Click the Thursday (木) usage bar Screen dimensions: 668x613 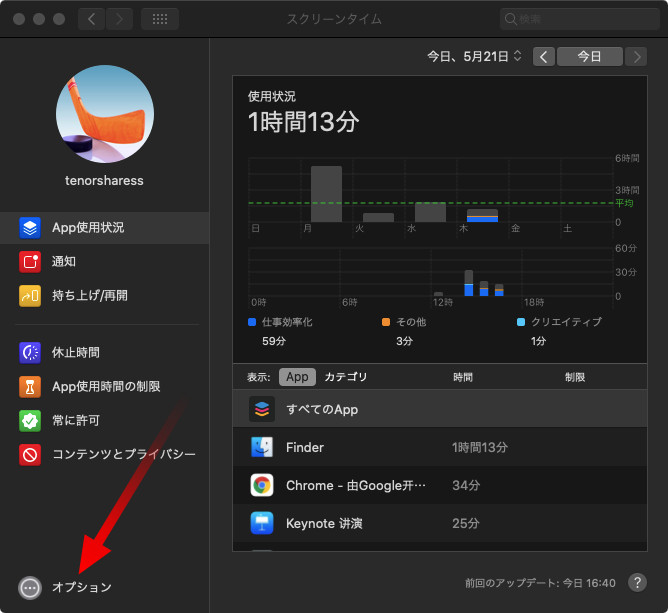482,216
